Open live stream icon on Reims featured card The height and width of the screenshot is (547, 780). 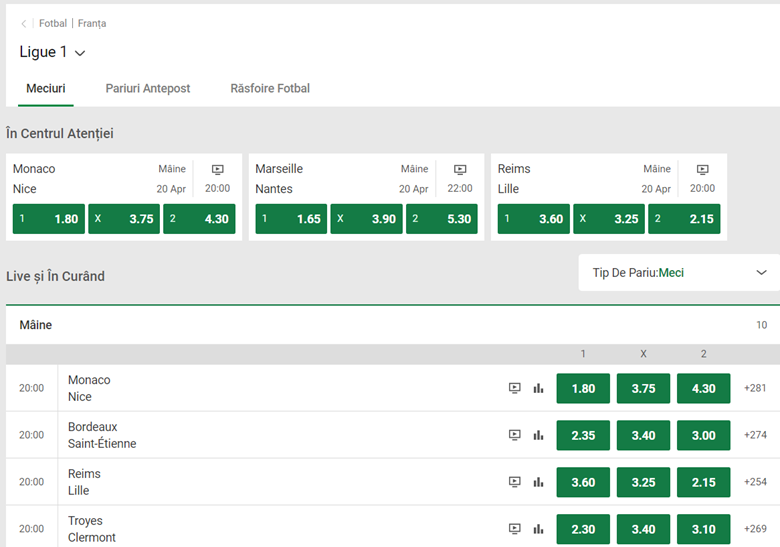pos(702,170)
